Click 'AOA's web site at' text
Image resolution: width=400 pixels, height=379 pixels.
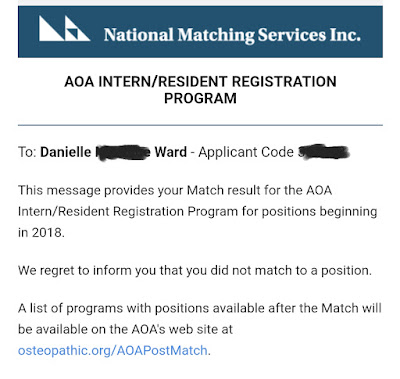click(x=182, y=329)
